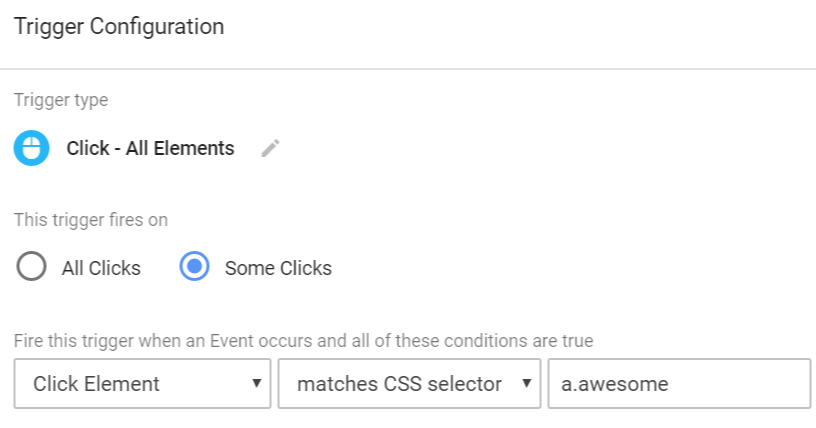This screenshot has width=816, height=428.
Task: Click the arrow on matches CSS selector dropdown
Action: 524,384
